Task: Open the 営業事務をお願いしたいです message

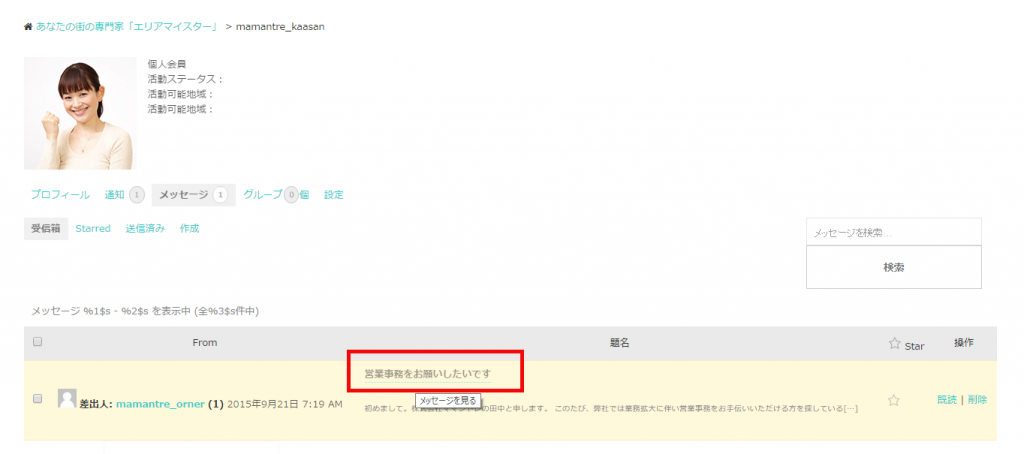Action: click(x=427, y=373)
